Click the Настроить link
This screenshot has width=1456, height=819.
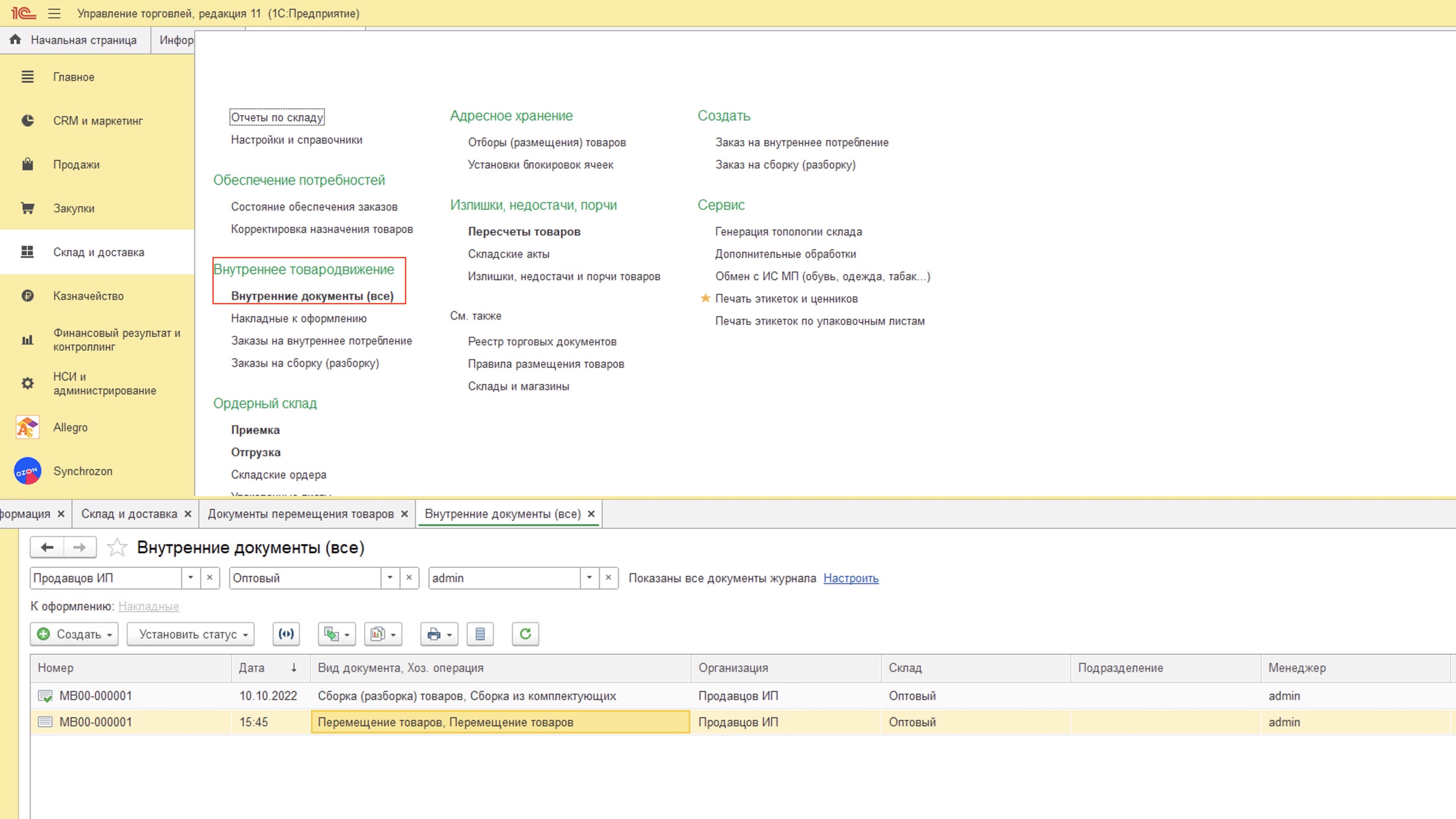tap(851, 578)
